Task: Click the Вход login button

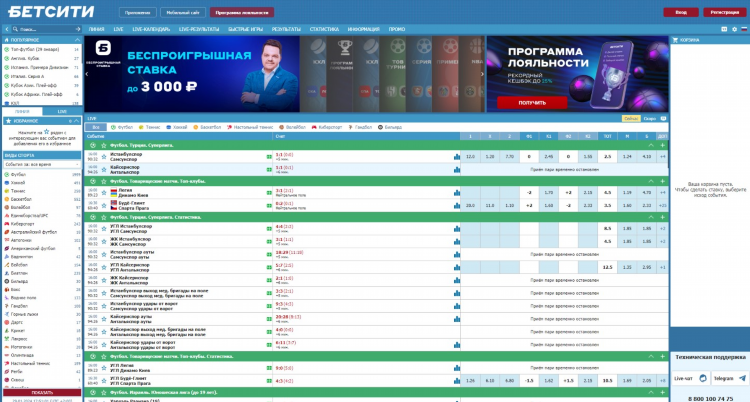Action: (x=681, y=12)
